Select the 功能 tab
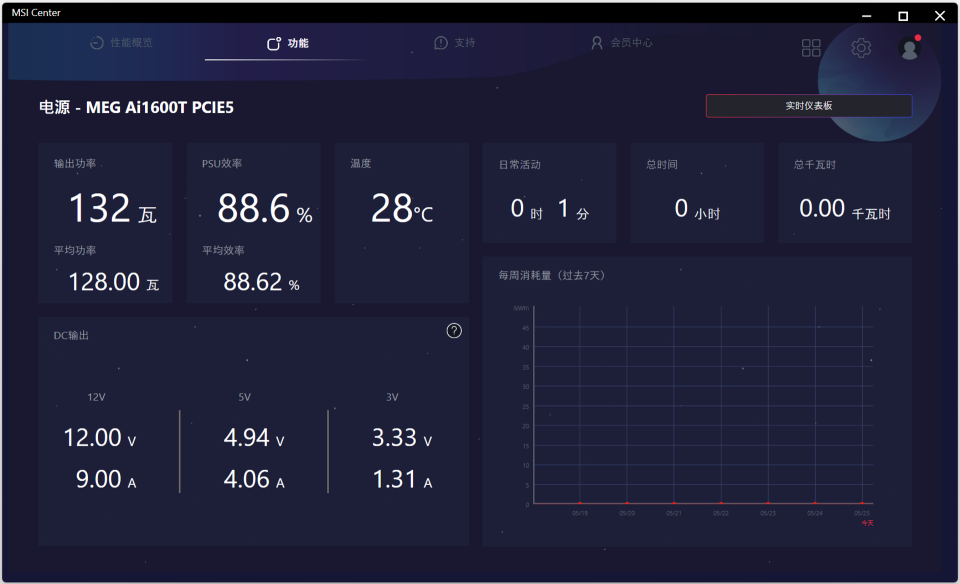This screenshot has height=584, width=960. 288,43
